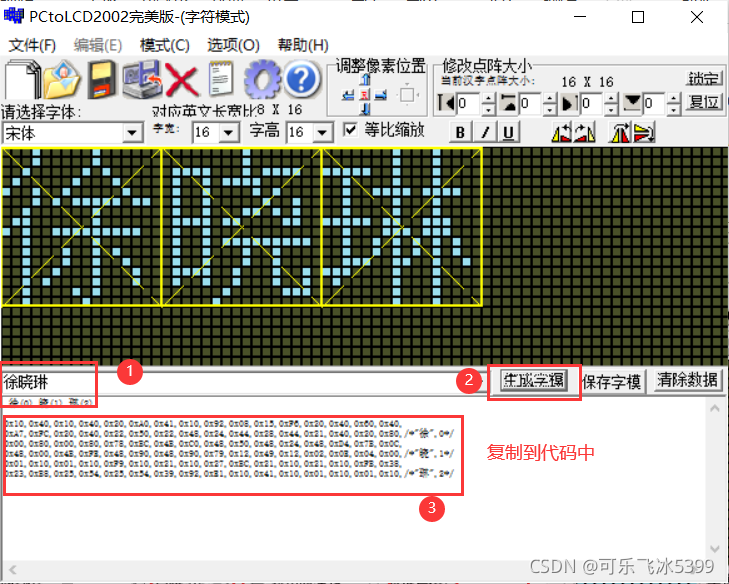Click the red X delete icon
The height and width of the screenshot is (584, 729).
click(x=182, y=80)
